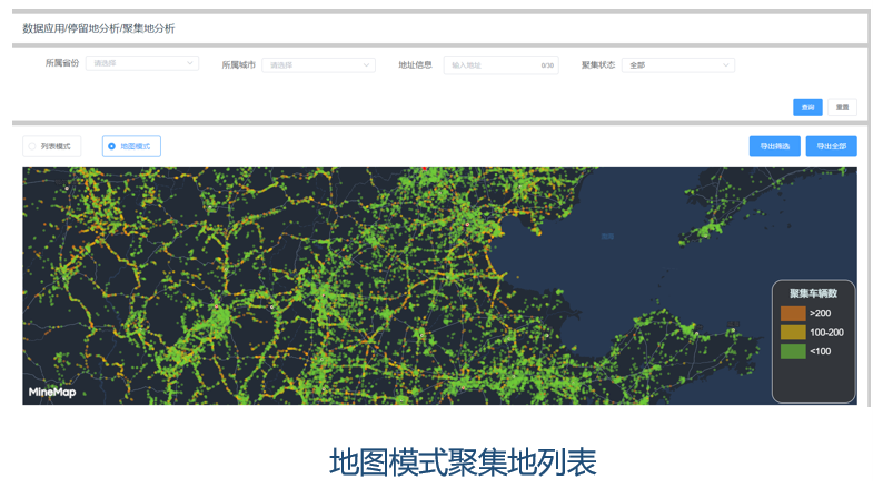Image resolution: width=874 pixels, height=482 pixels.
Task: Expand the 聚集状态 dropdown showing 全部
Action: pos(678,65)
